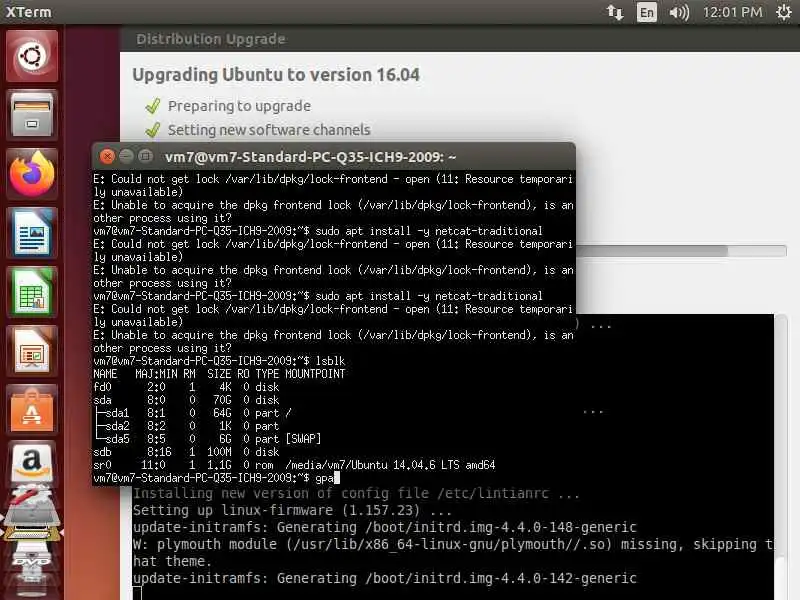Minimize the vm7 terminal window

coord(127,156)
